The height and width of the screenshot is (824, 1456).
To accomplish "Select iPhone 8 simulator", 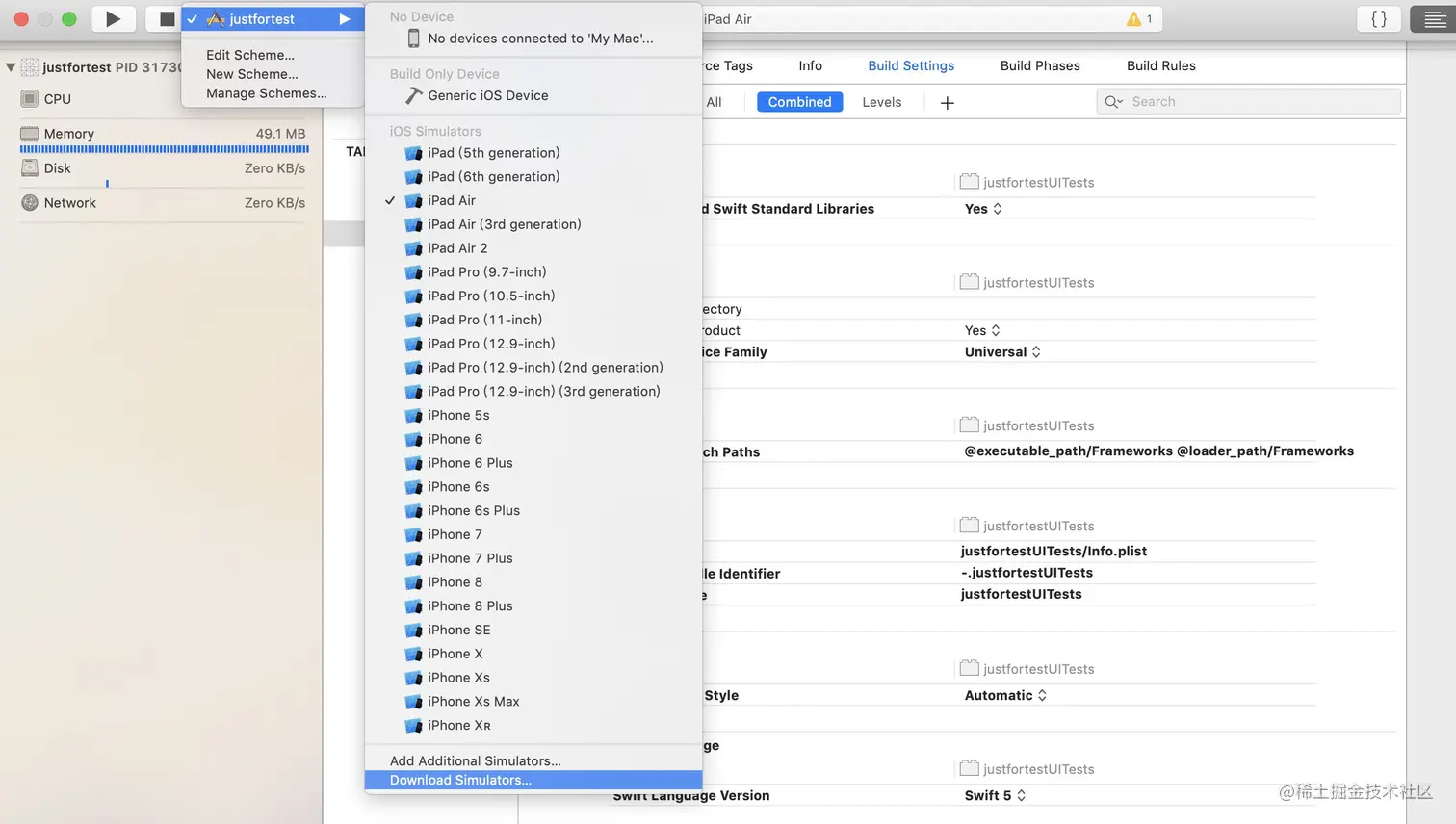I will click(x=533, y=582).
